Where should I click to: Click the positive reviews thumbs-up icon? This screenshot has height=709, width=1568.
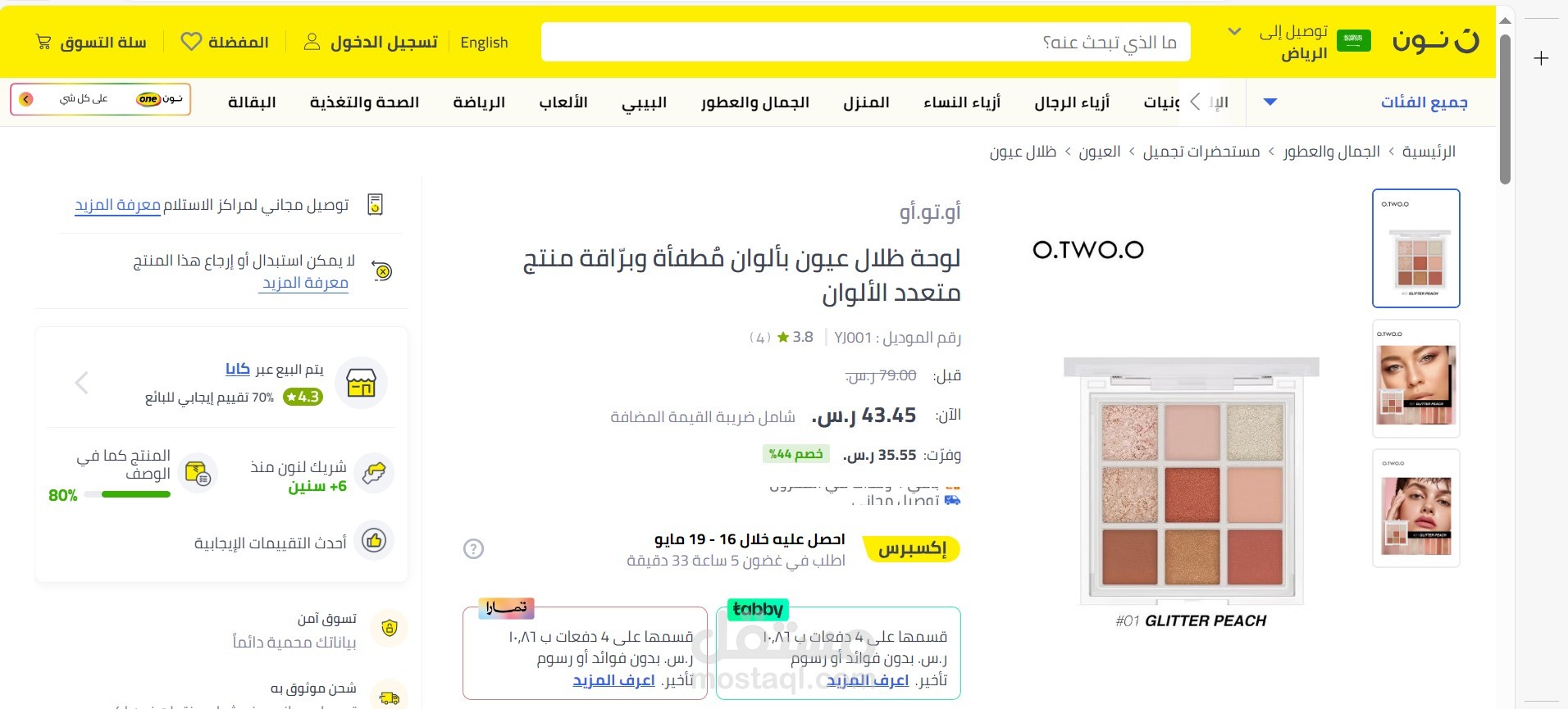tap(374, 540)
